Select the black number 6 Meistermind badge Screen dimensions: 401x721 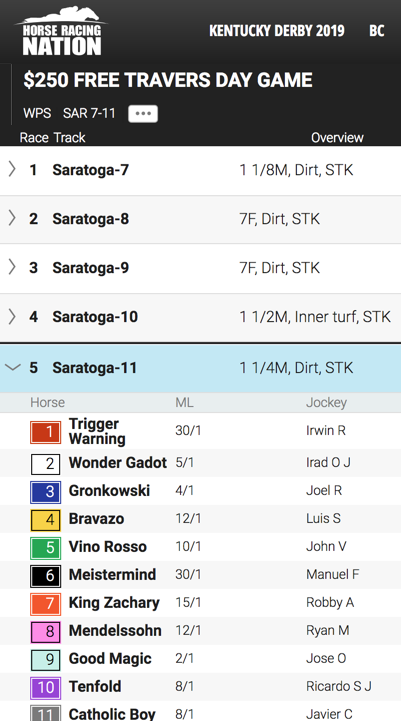pos(46,577)
